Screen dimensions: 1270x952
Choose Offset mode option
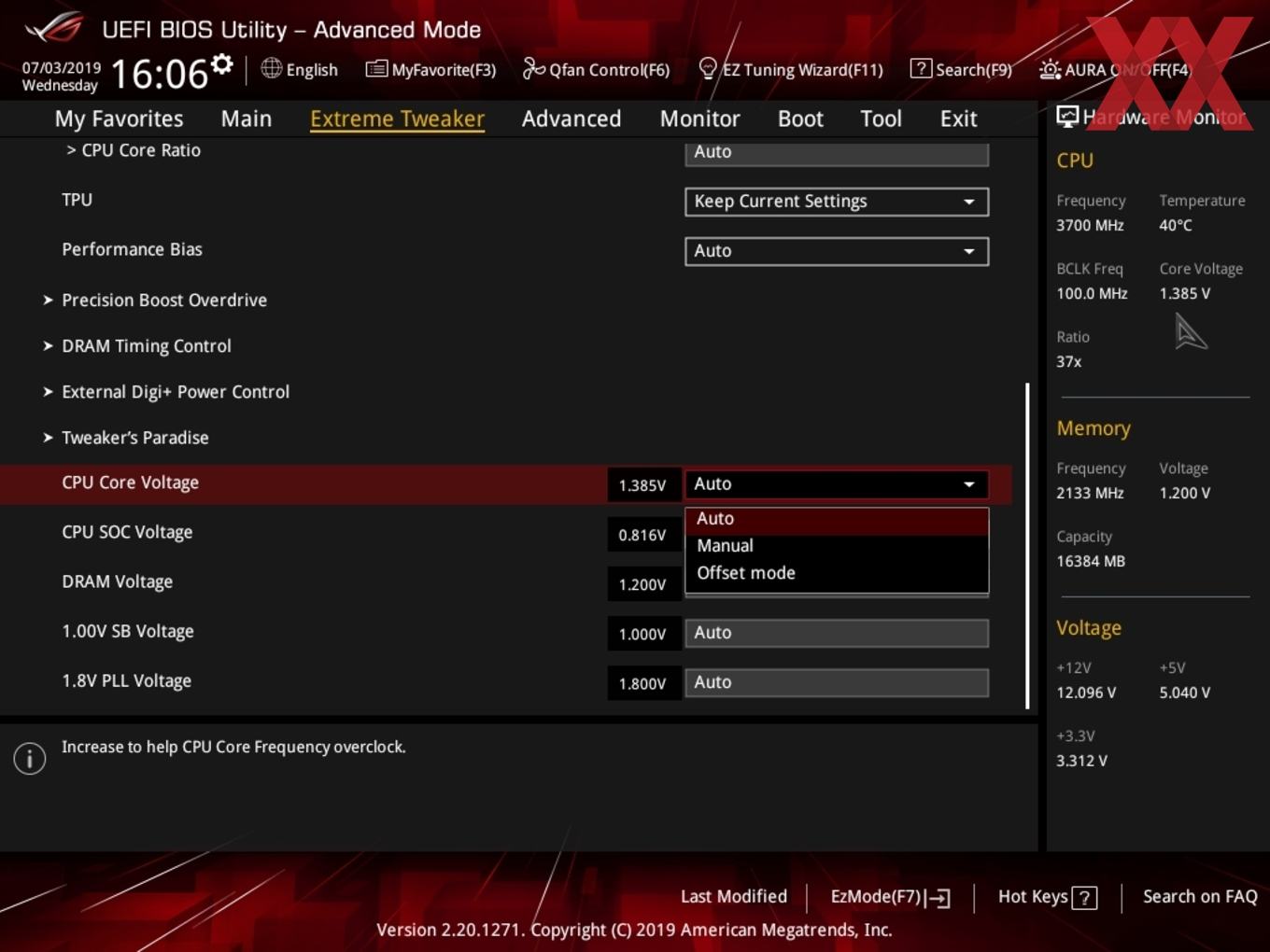837,573
